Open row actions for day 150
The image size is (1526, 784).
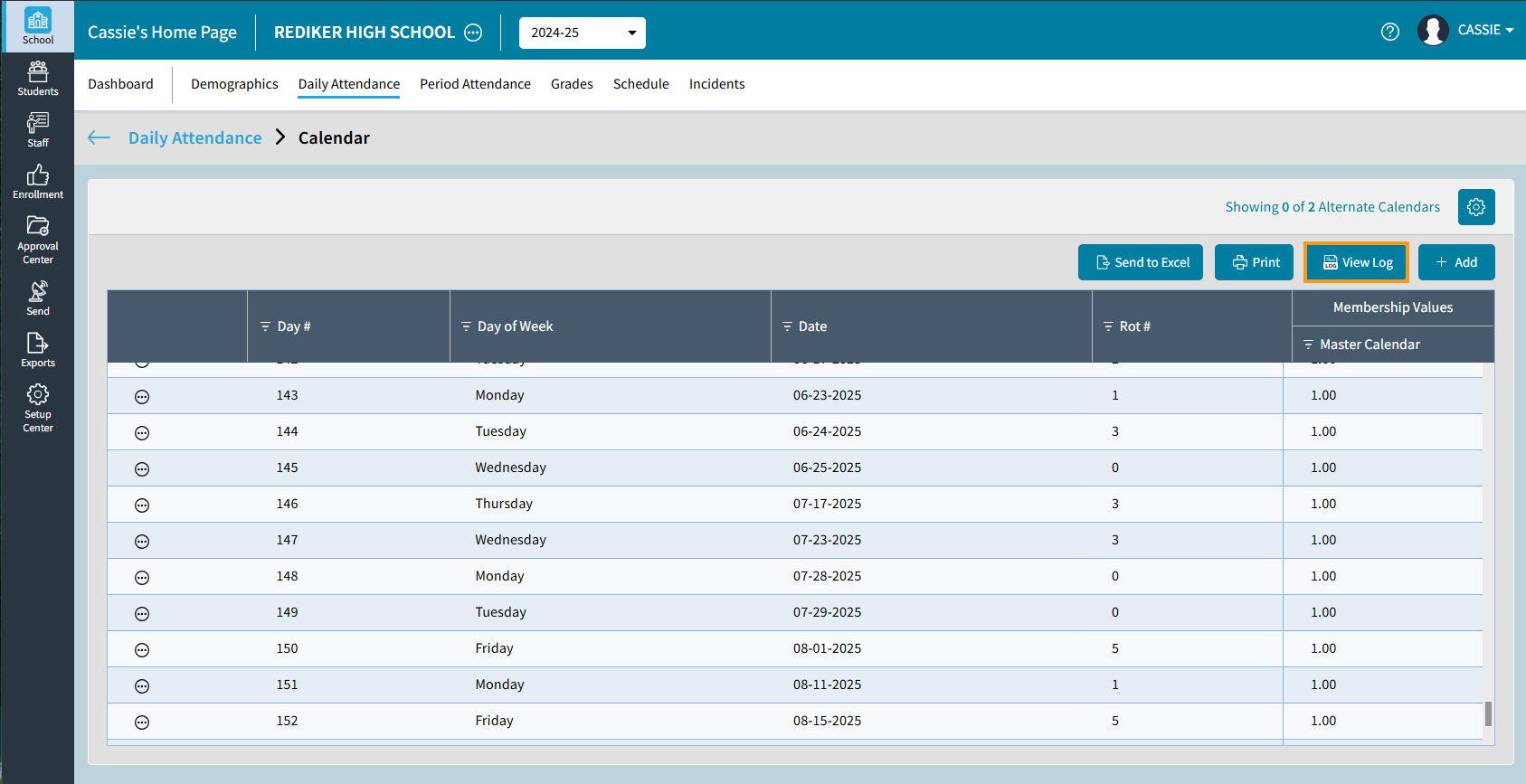142,650
